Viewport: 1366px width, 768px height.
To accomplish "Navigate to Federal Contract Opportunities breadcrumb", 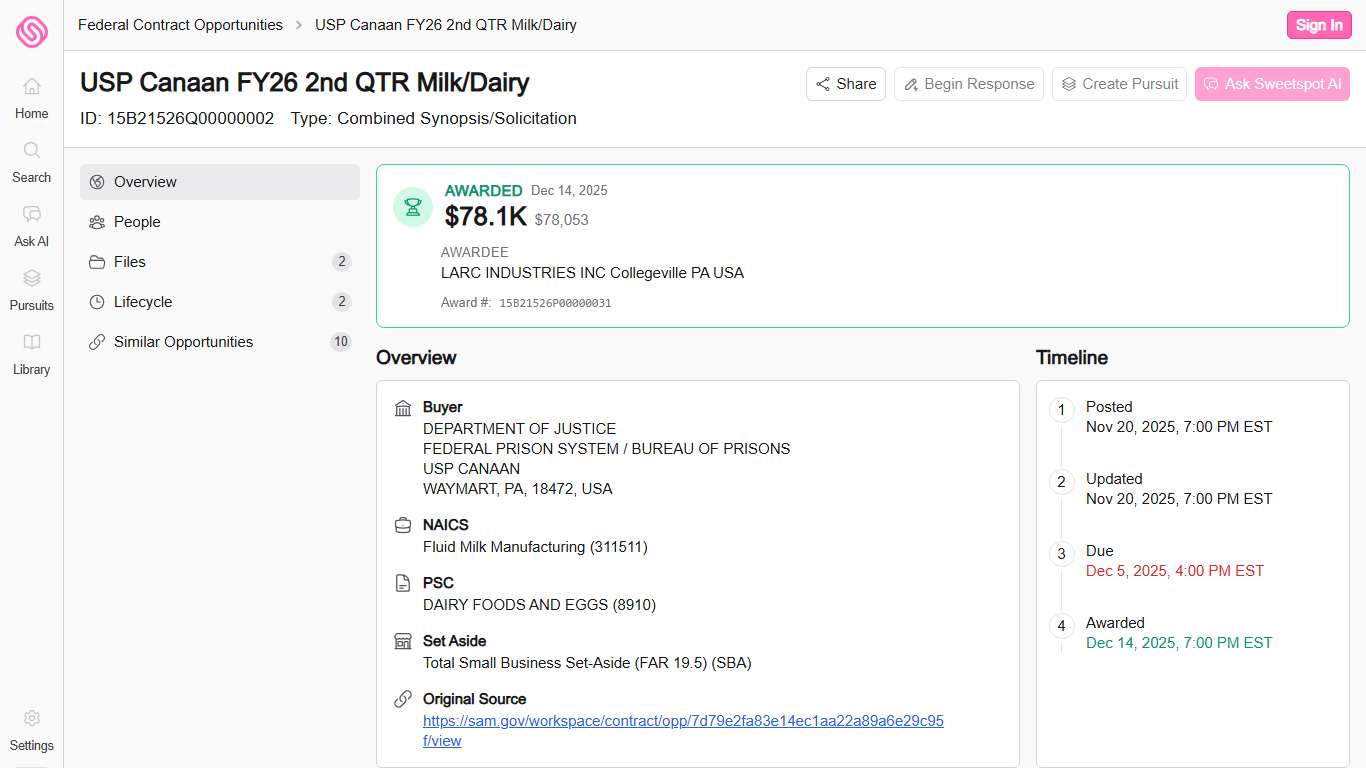I will 180,25.
